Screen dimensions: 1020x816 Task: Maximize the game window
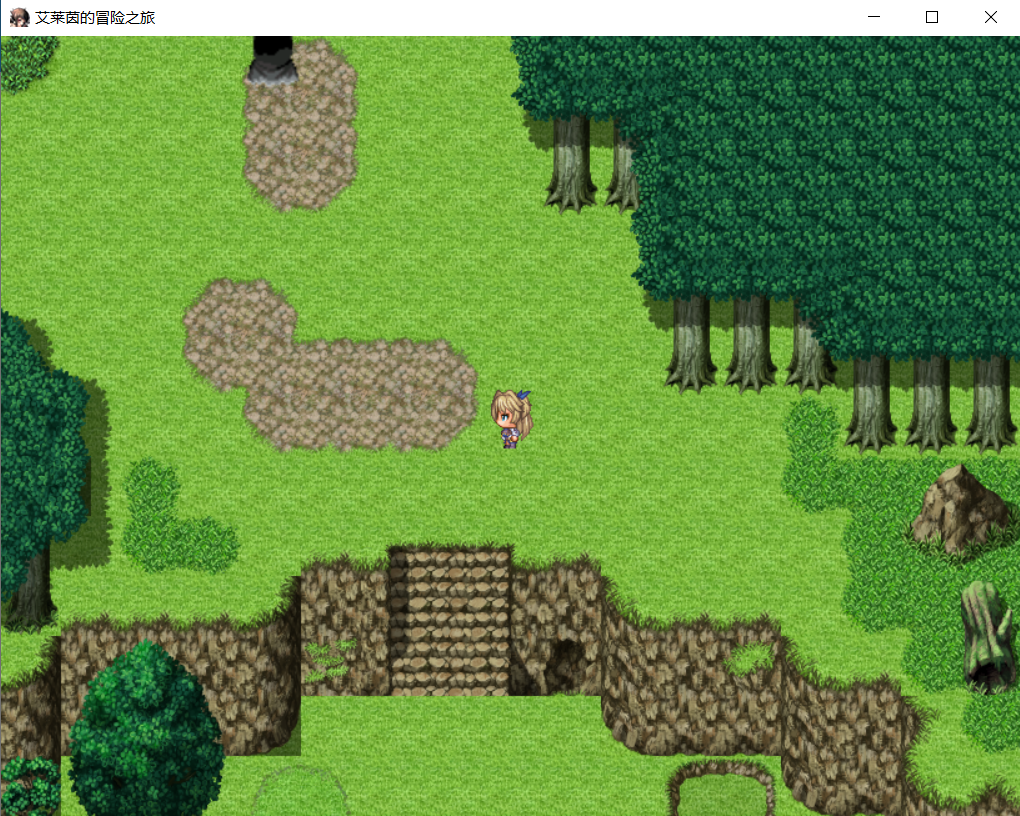[x=932, y=18]
